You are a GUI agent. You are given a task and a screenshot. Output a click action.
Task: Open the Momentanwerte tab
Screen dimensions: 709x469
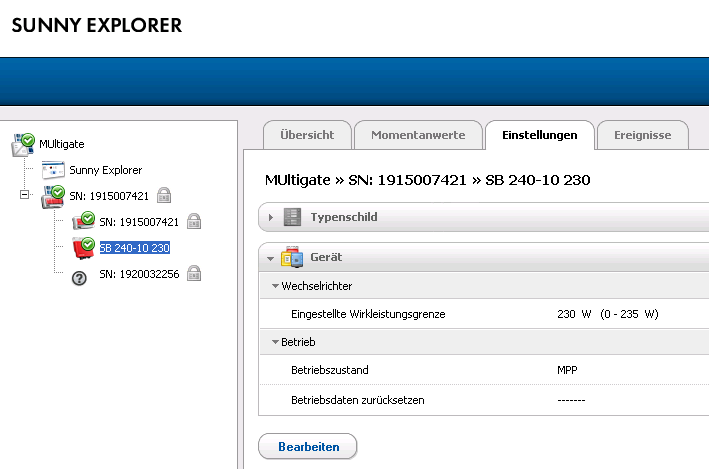click(418, 135)
